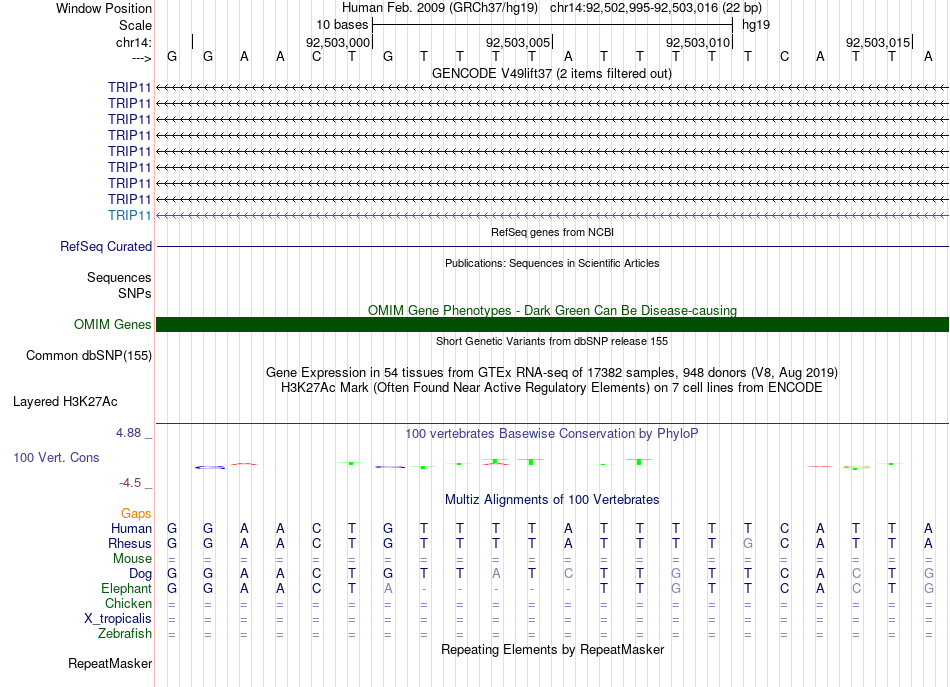
Task: Click the 92,503,010 coordinate label
Action: 698,42
